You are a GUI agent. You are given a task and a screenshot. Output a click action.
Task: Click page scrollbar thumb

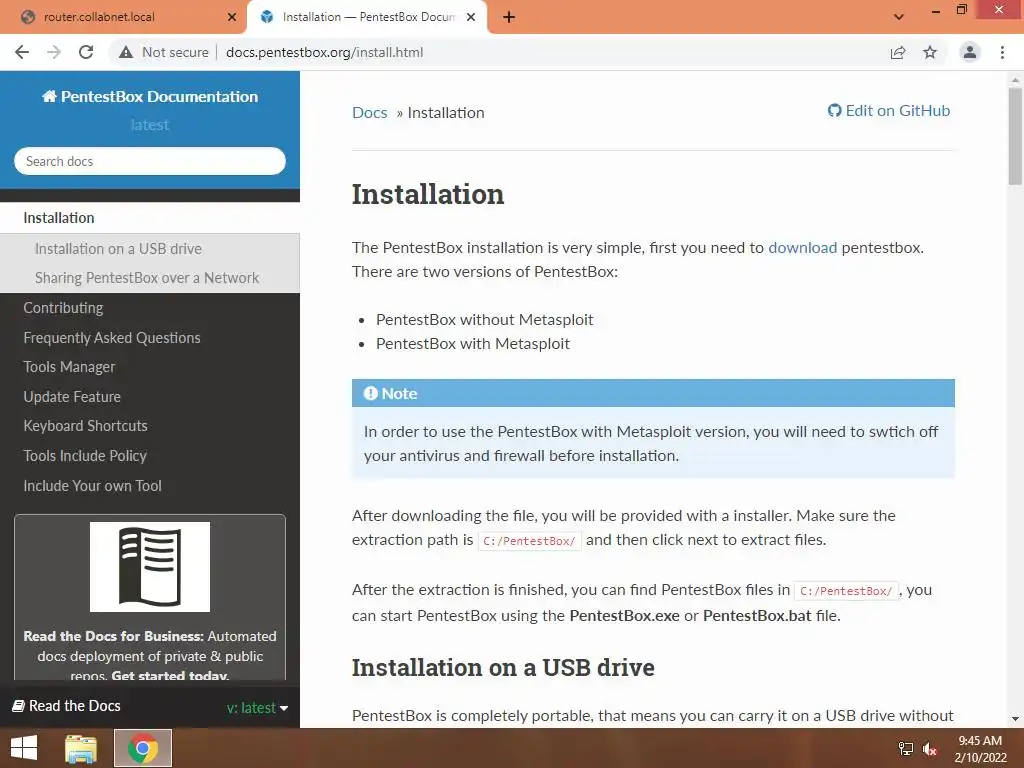[1015, 136]
